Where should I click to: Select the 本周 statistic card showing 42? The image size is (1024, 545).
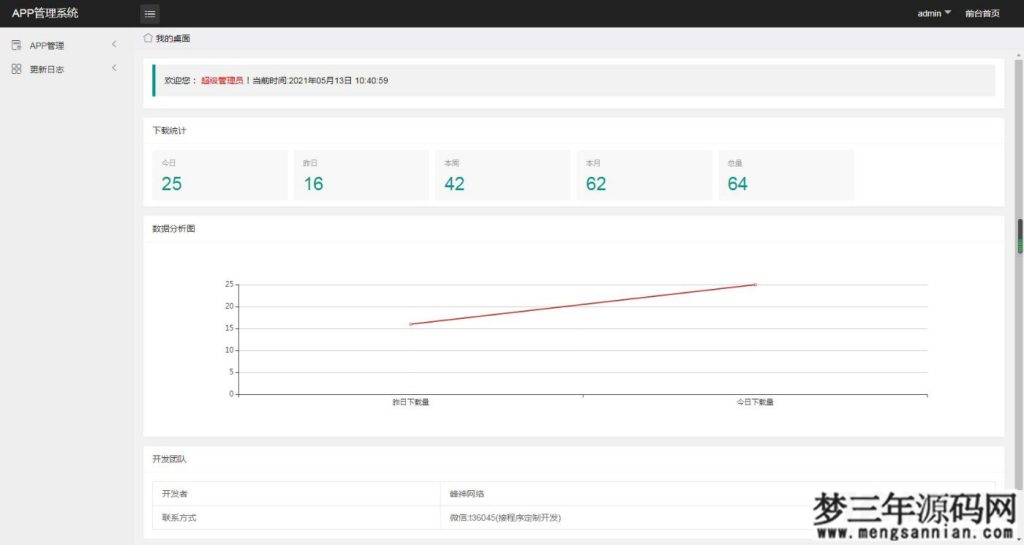tap(503, 176)
